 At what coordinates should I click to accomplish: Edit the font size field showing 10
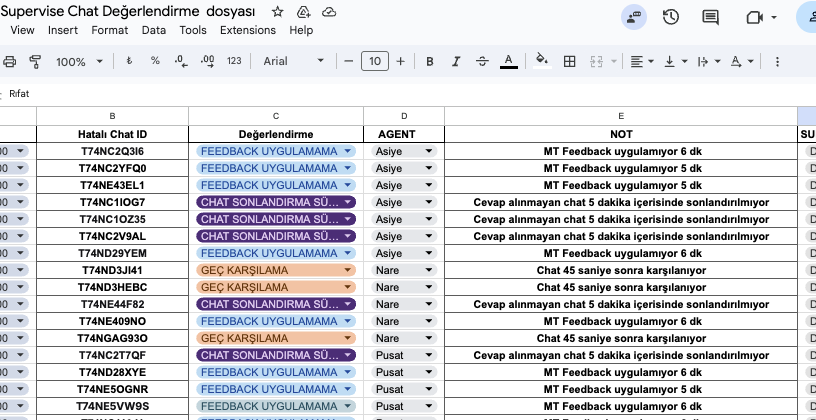[x=375, y=61]
